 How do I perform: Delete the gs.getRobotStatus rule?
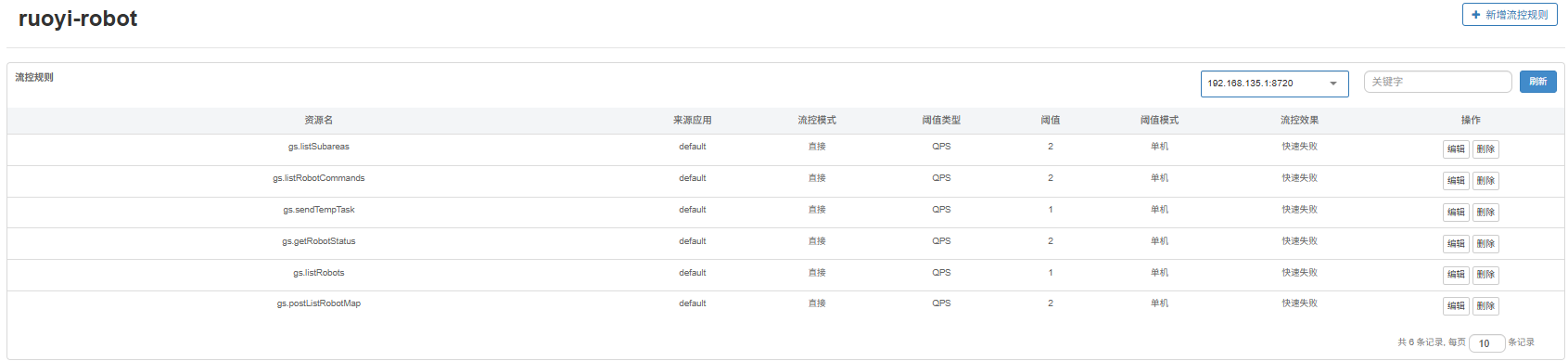click(1485, 244)
